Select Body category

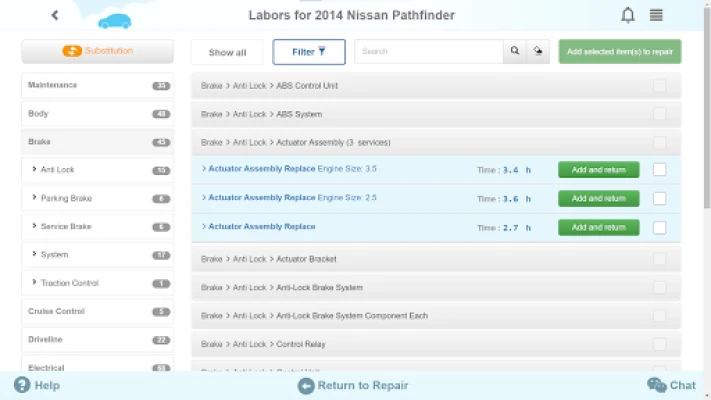tap(97, 113)
